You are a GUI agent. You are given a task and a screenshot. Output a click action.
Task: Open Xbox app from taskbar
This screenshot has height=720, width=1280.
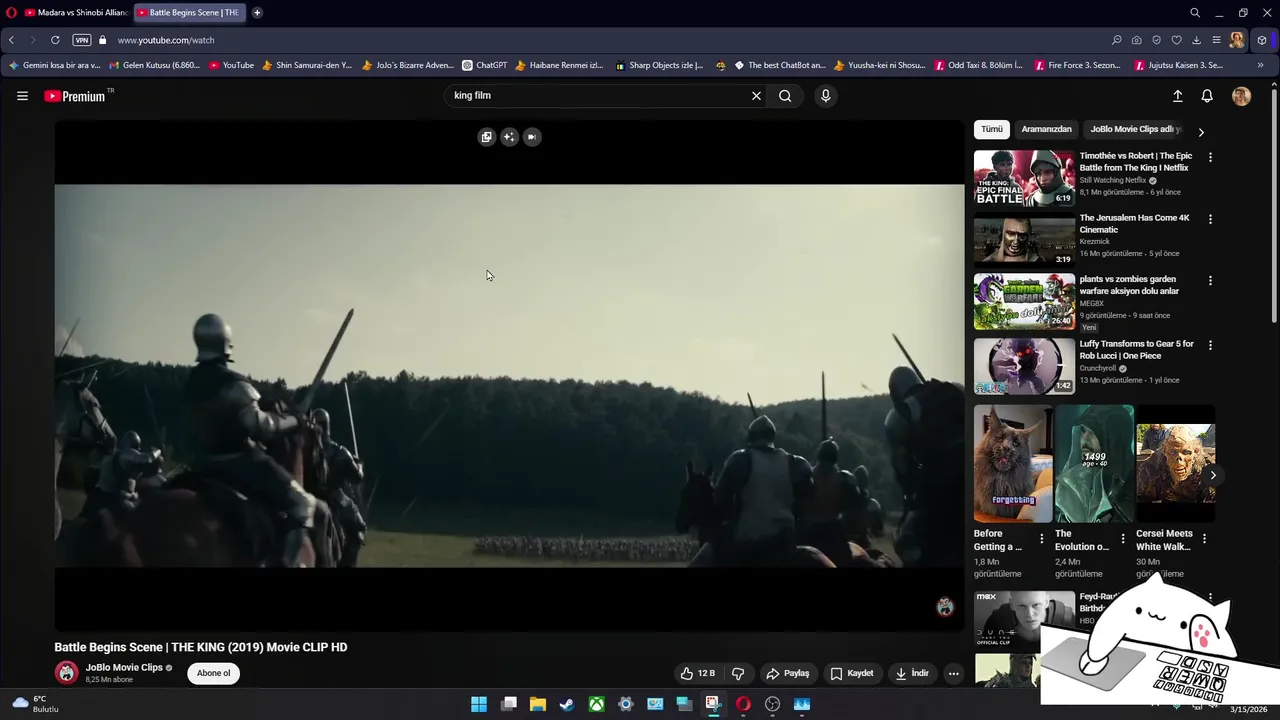(596, 704)
